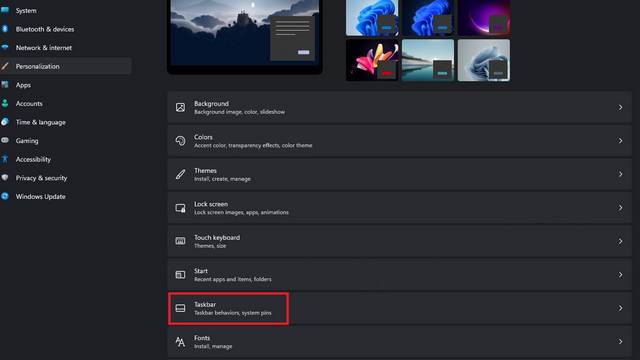Select the Fonts icon
The width and height of the screenshot is (640, 360).
180,342
